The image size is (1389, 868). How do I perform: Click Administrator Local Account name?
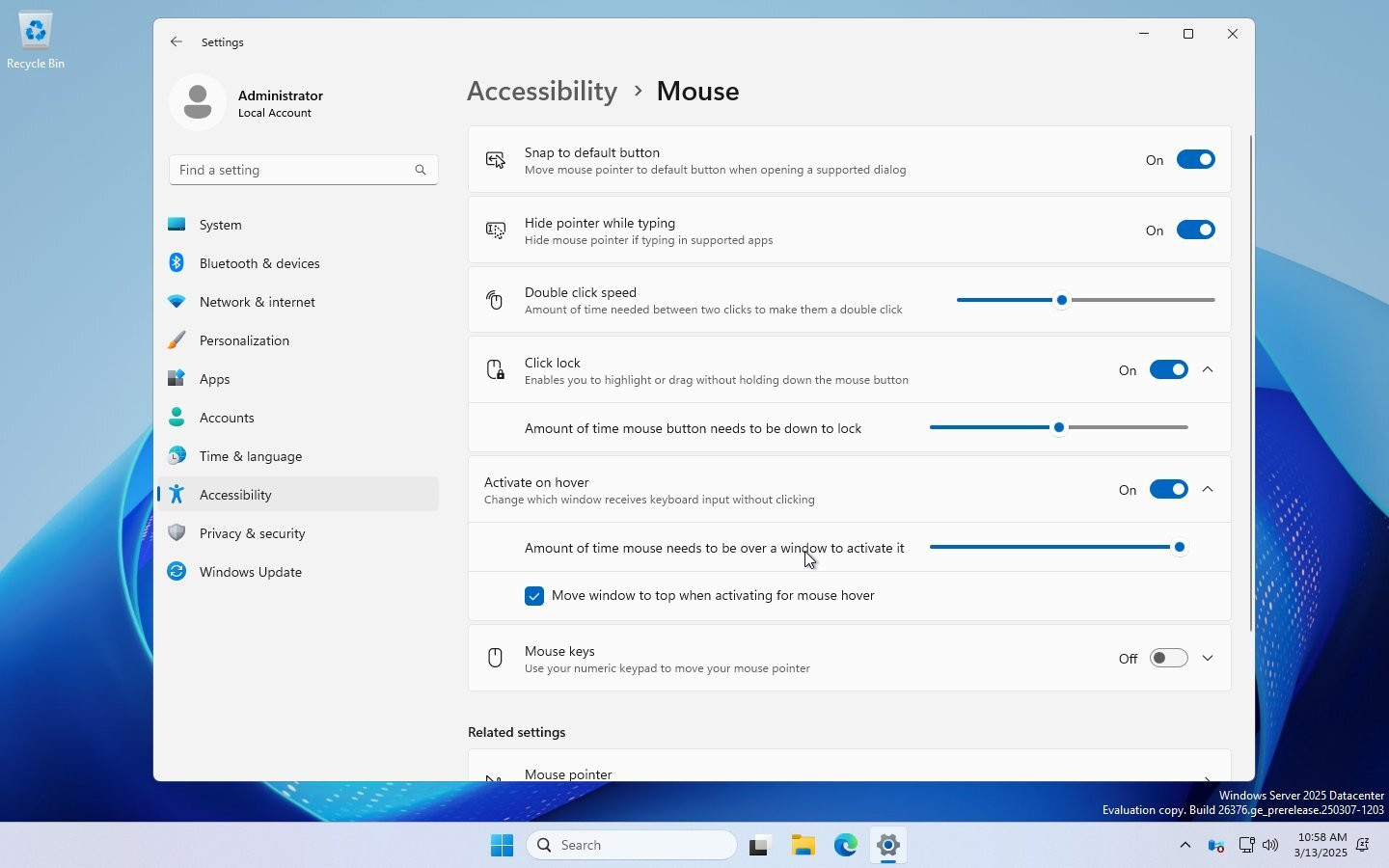point(281,103)
